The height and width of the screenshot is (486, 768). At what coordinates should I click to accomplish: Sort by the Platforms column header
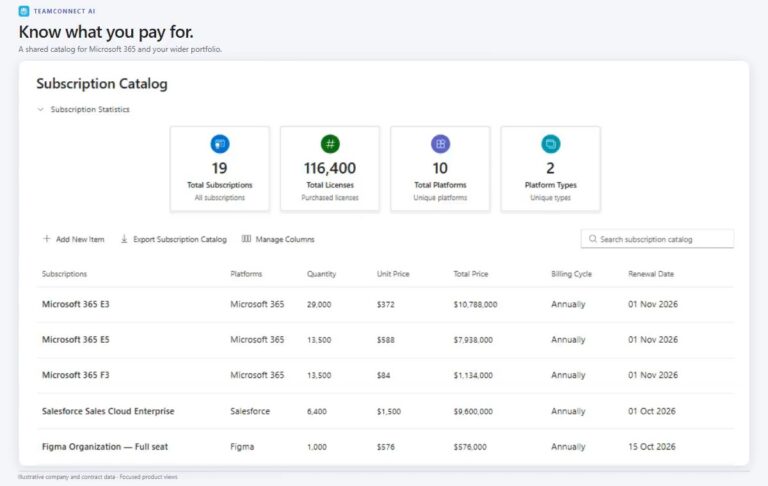pyautogui.click(x=246, y=274)
